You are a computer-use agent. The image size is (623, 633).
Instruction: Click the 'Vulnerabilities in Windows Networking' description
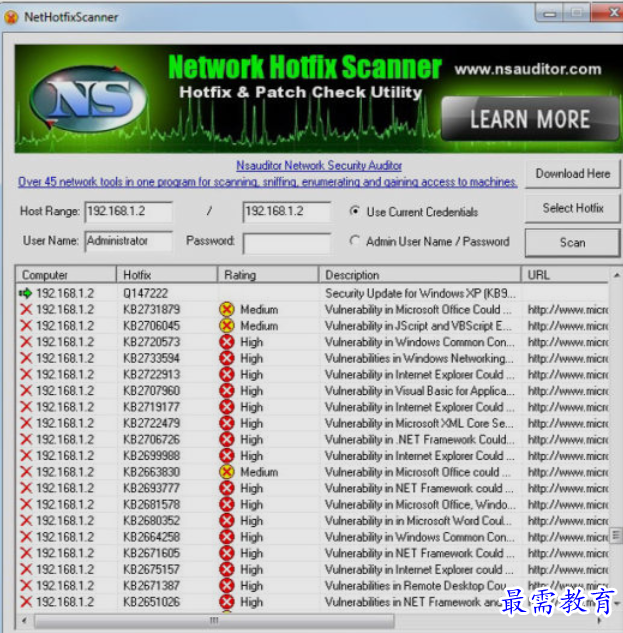pos(420,358)
